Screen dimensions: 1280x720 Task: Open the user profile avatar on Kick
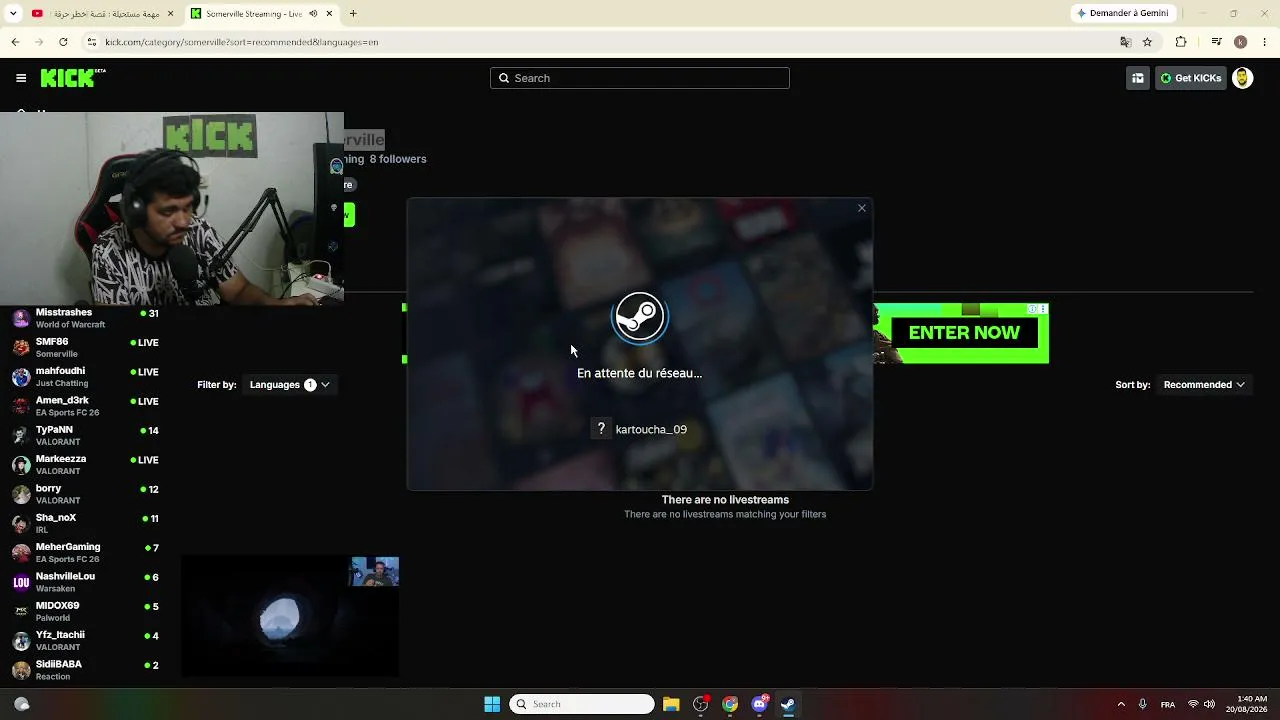[1242, 78]
